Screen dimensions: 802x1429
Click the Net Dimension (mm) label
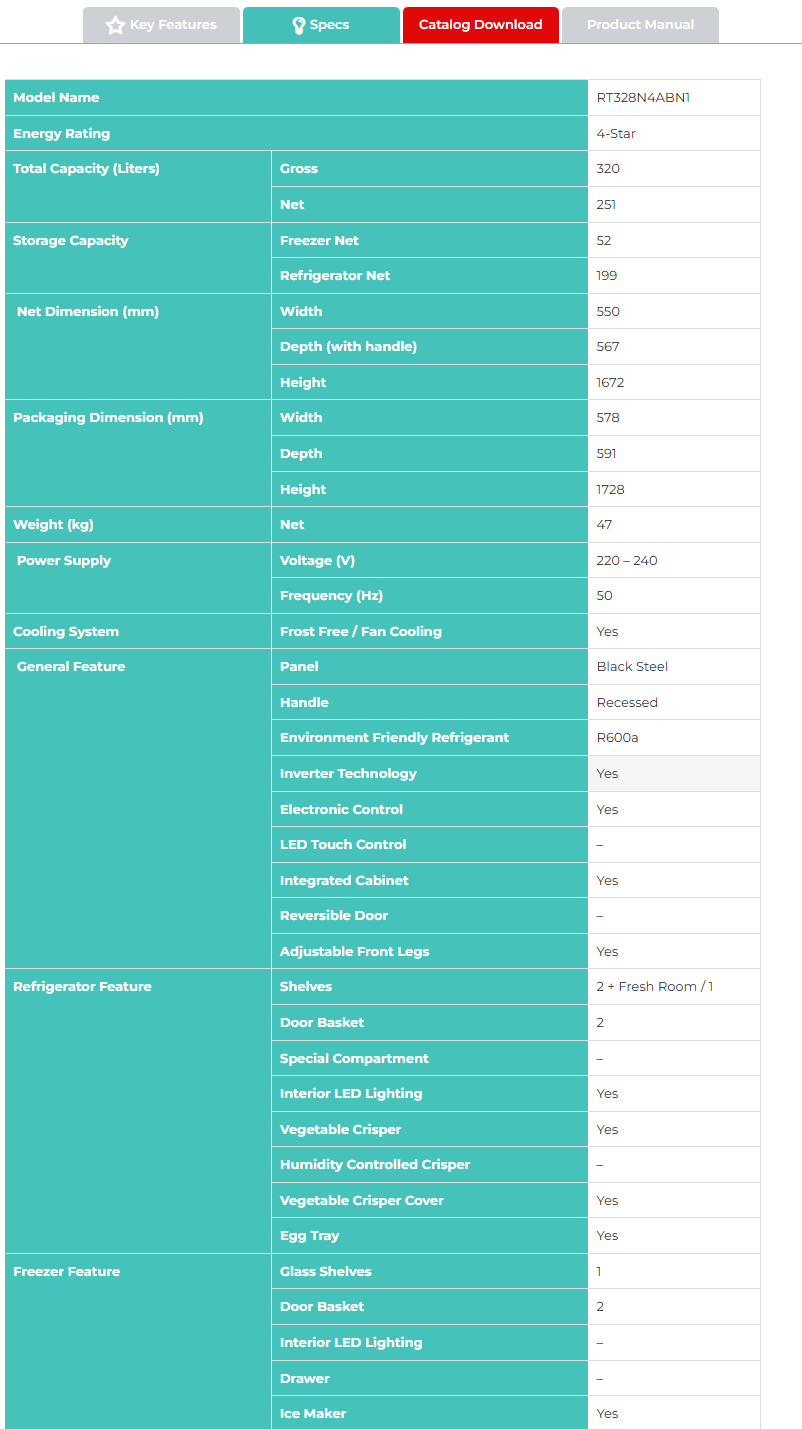[88, 312]
